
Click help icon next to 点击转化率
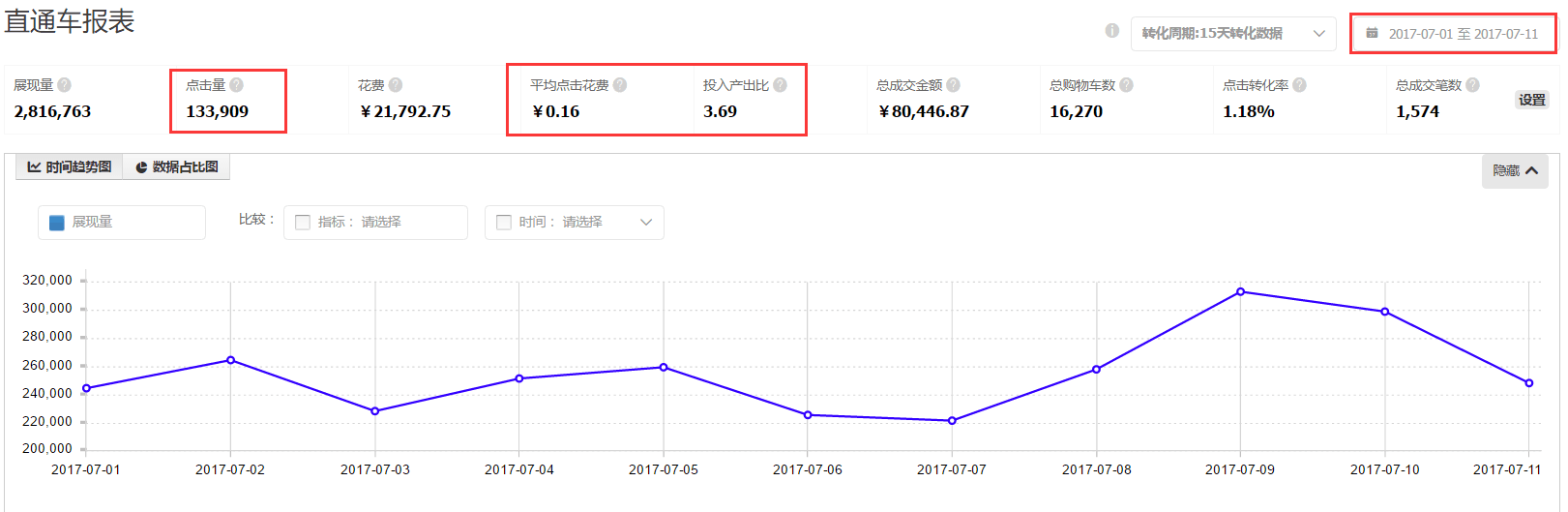click(x=1299, y=85)
